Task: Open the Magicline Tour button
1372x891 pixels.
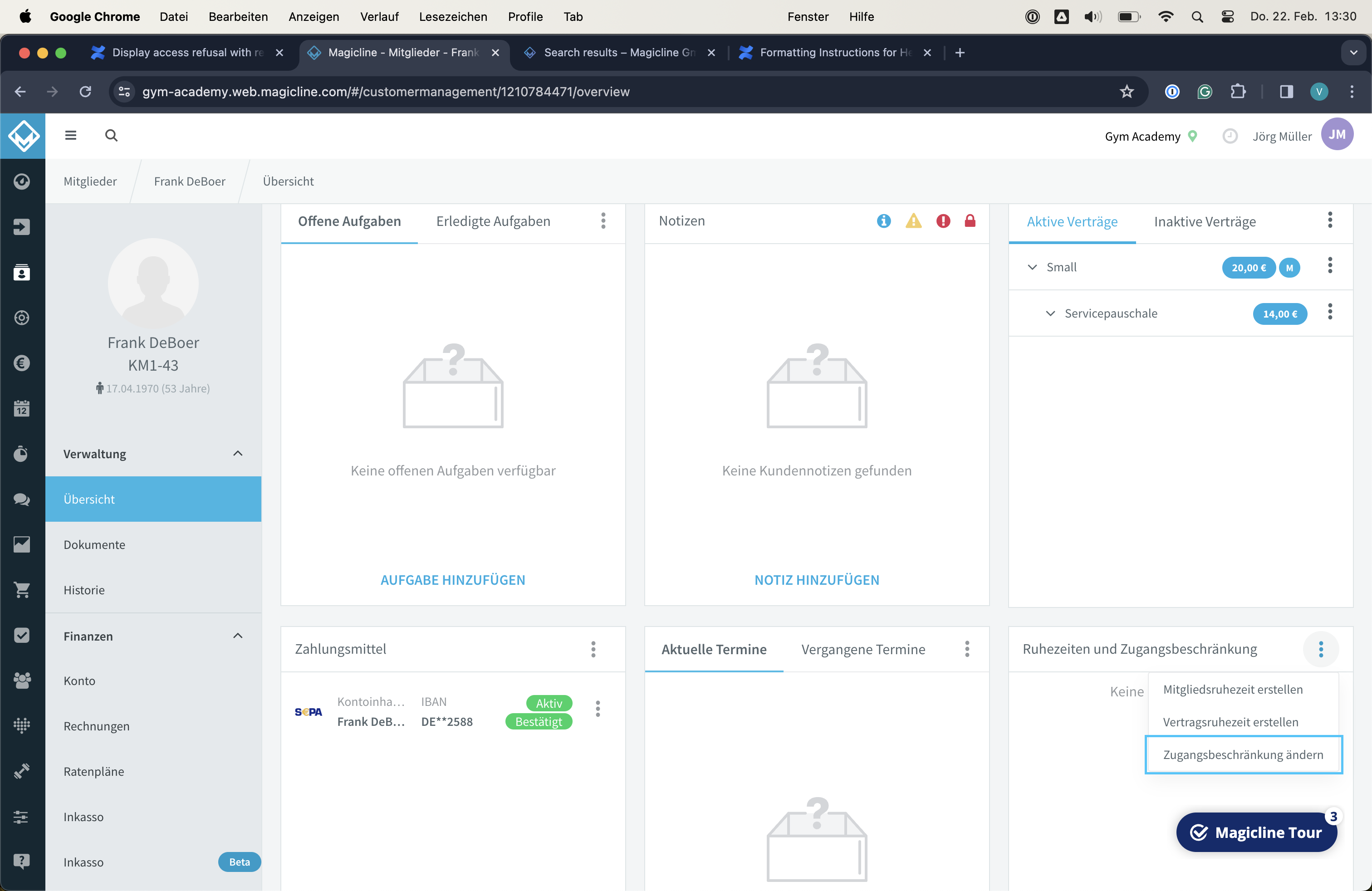Action: pos(1256,832)
